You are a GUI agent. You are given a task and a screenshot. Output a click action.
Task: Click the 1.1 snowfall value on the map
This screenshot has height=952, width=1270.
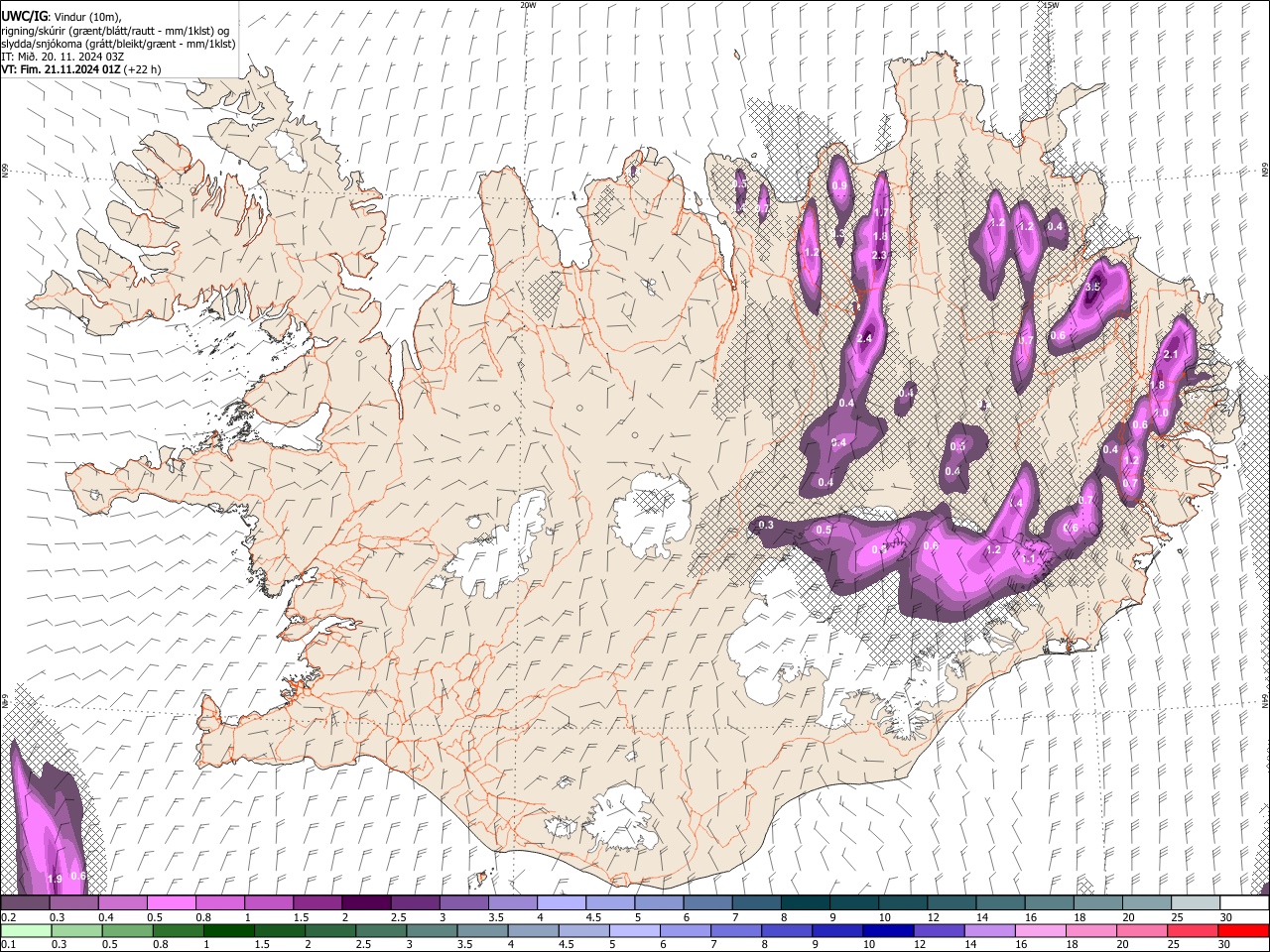click(x=1028, y=559)
